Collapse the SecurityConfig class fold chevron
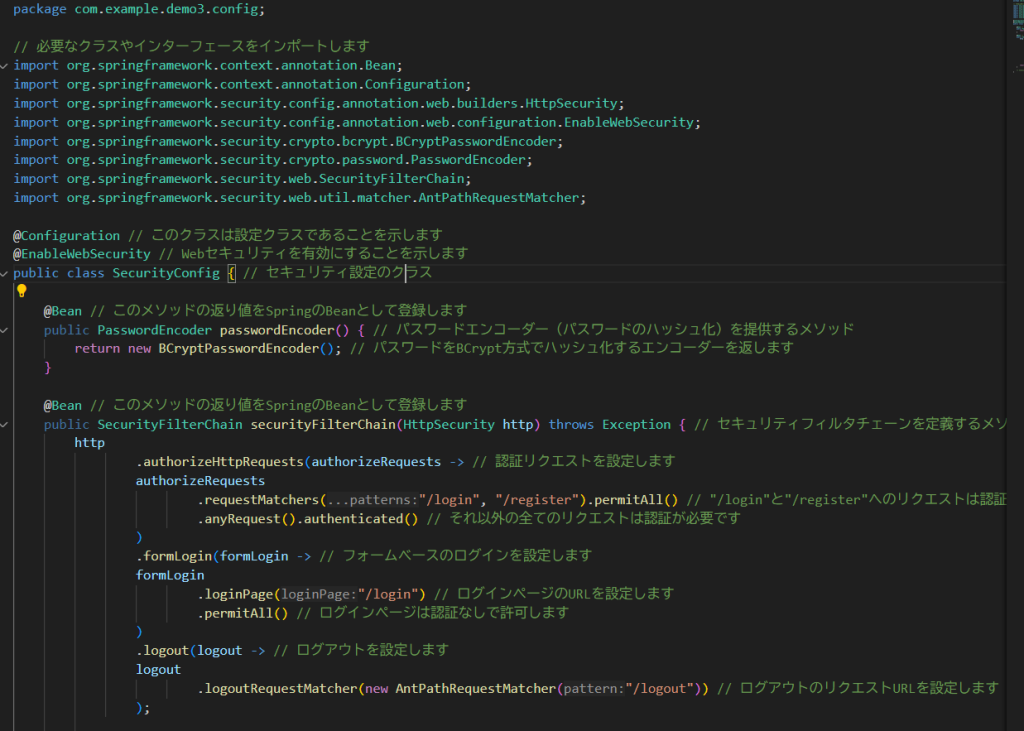The width and height of the screenshot is (1024, 731). (x=5, y=273)
